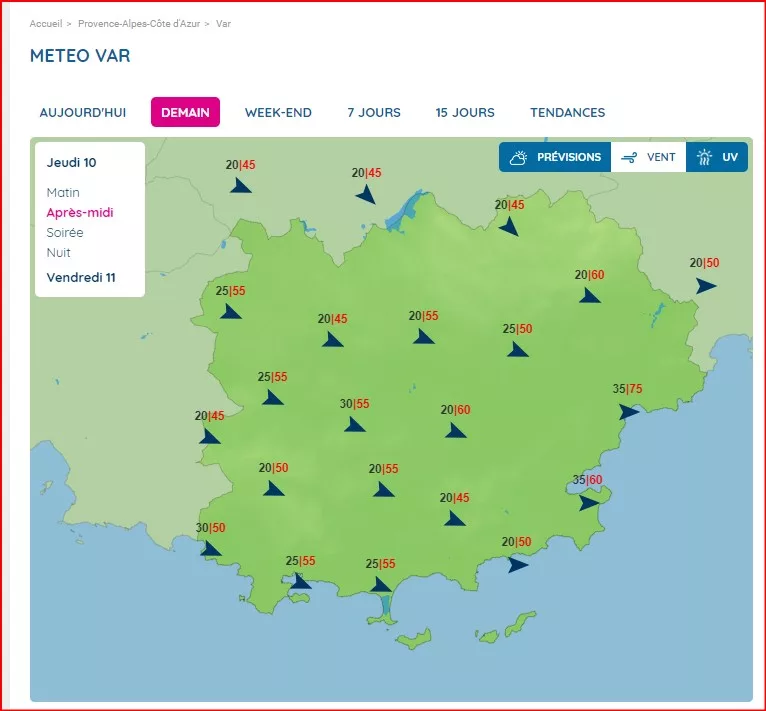The width and height of the screenshot is (766, 711).
Task: Click the METEO VAR page heading
Action: coord(80,56)
